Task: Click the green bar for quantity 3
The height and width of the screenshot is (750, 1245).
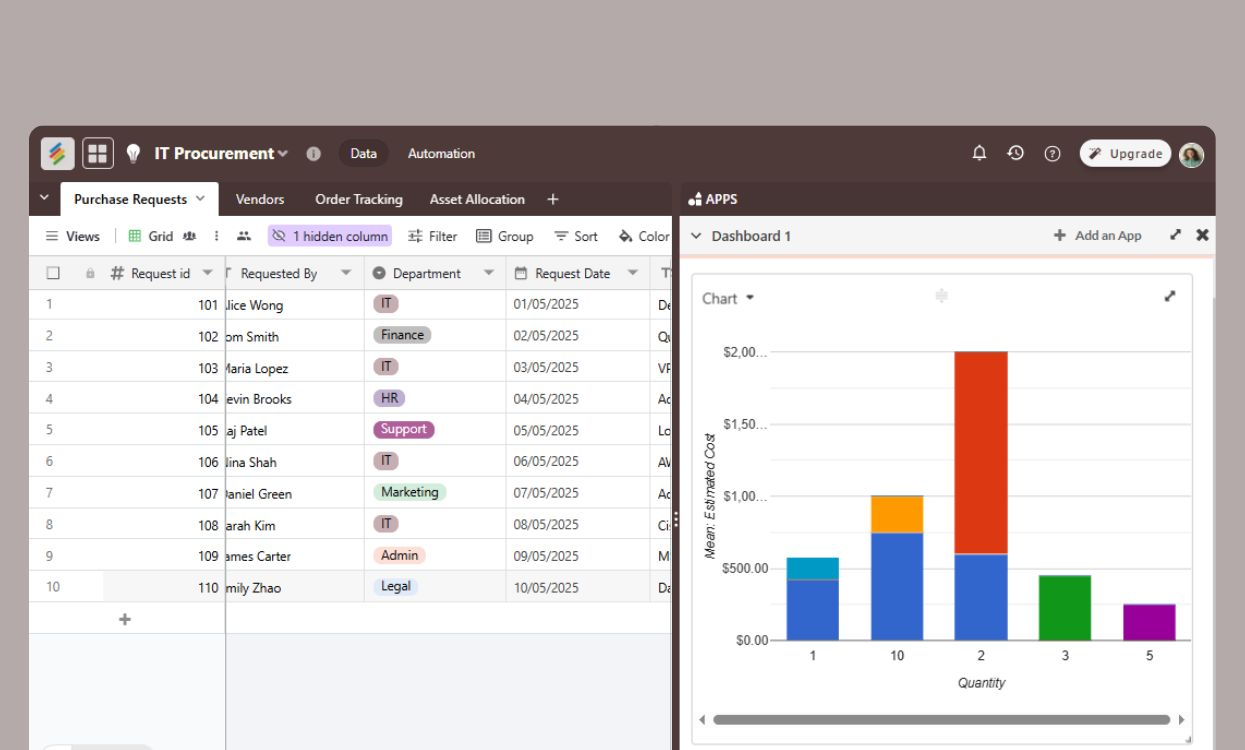Action: [1065, 608]
